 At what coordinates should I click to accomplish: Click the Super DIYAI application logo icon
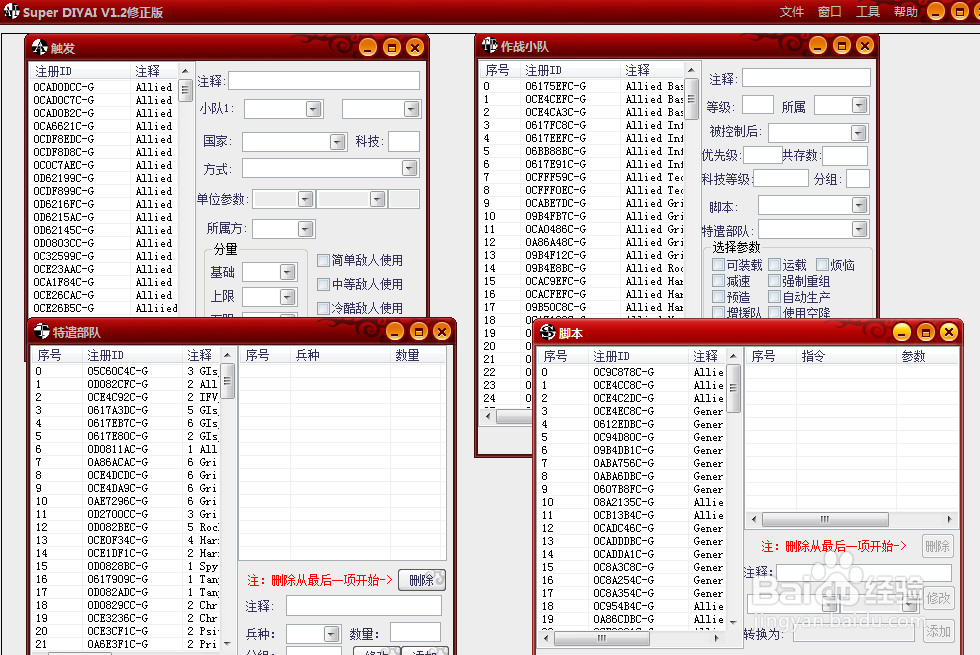click(x=12, y=11)
